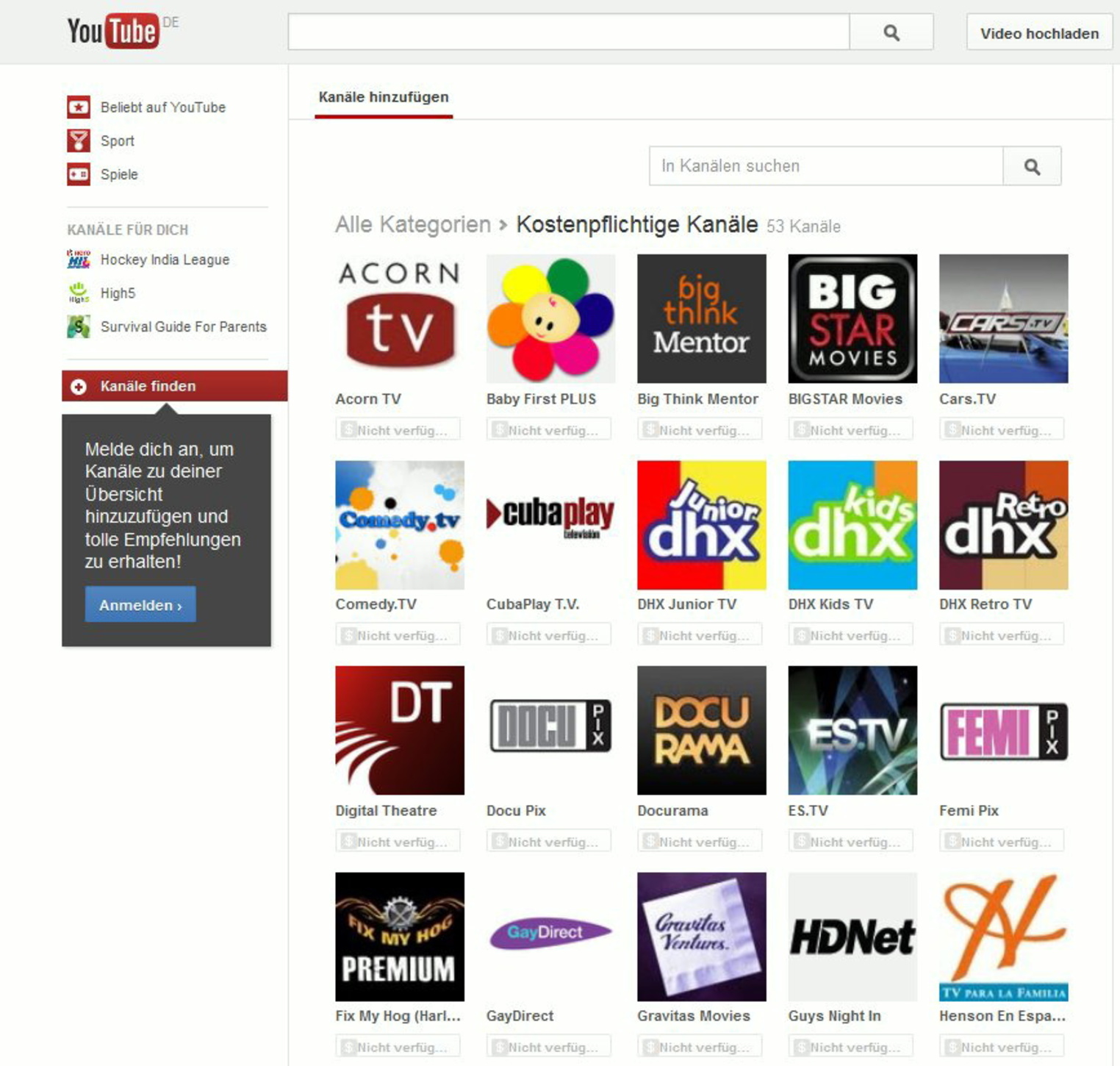Screen dimensions: 1120x1066
Task: Open the Acorn TV channel logo
Action: 400,318
